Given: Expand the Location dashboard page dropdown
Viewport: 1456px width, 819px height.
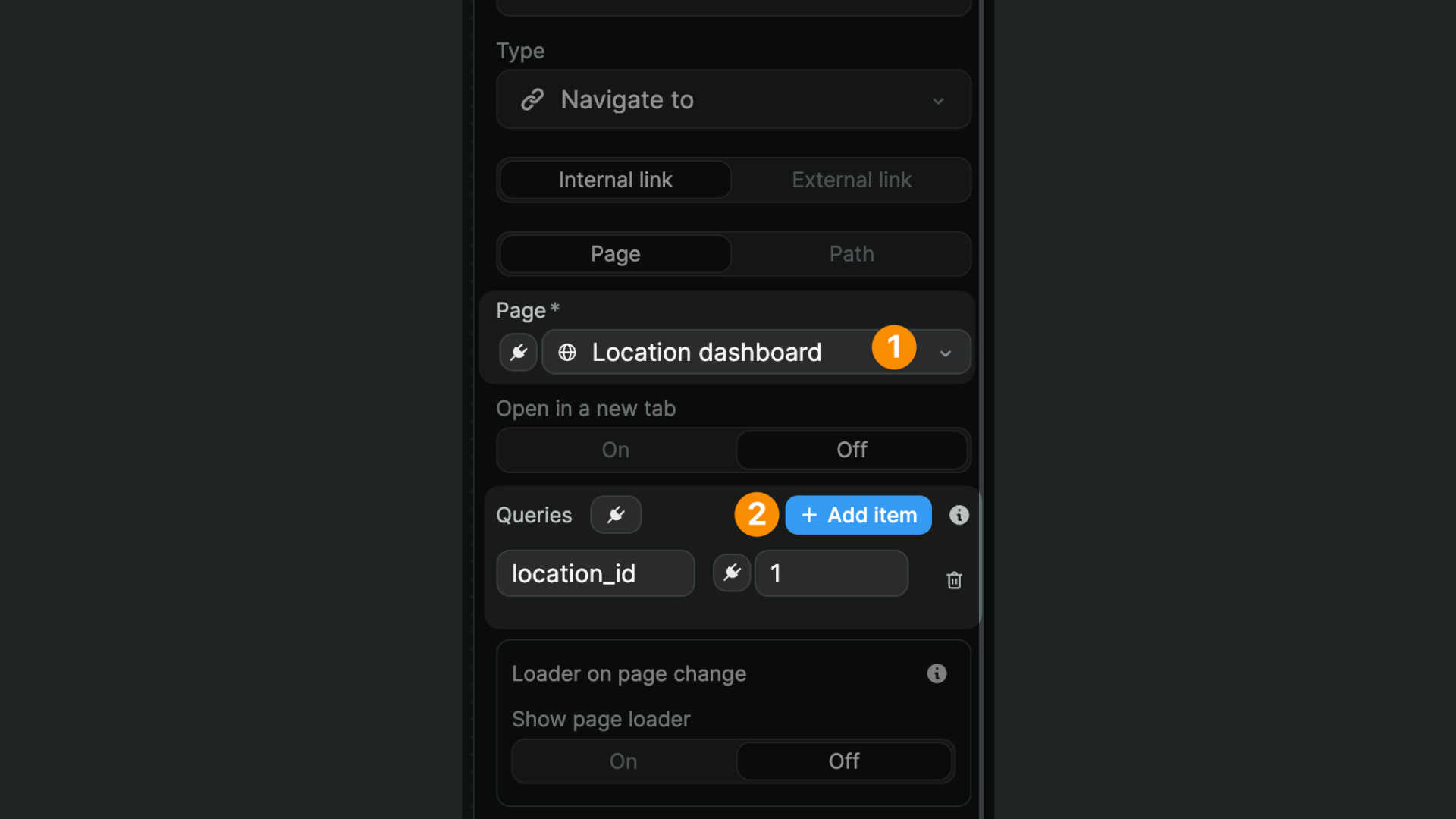Looking at the screenshot, I should (x=943, y=353).
